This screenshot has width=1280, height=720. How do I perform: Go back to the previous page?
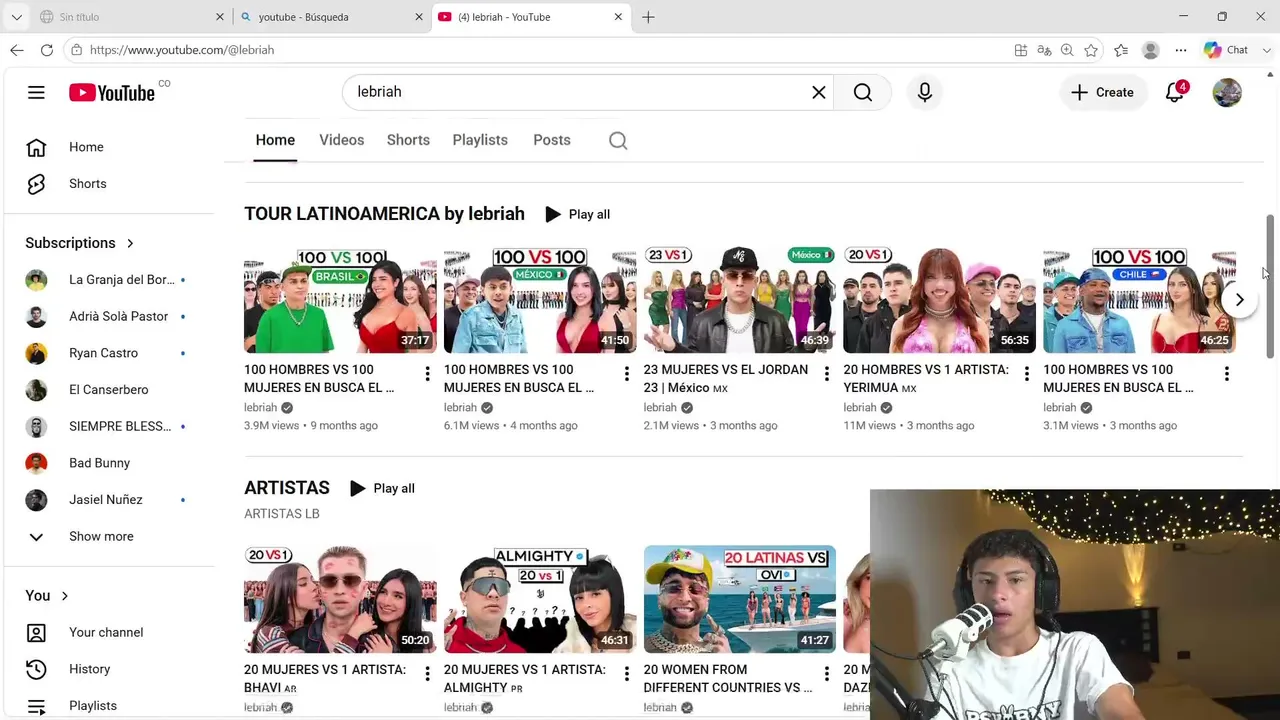coord(17,50)
